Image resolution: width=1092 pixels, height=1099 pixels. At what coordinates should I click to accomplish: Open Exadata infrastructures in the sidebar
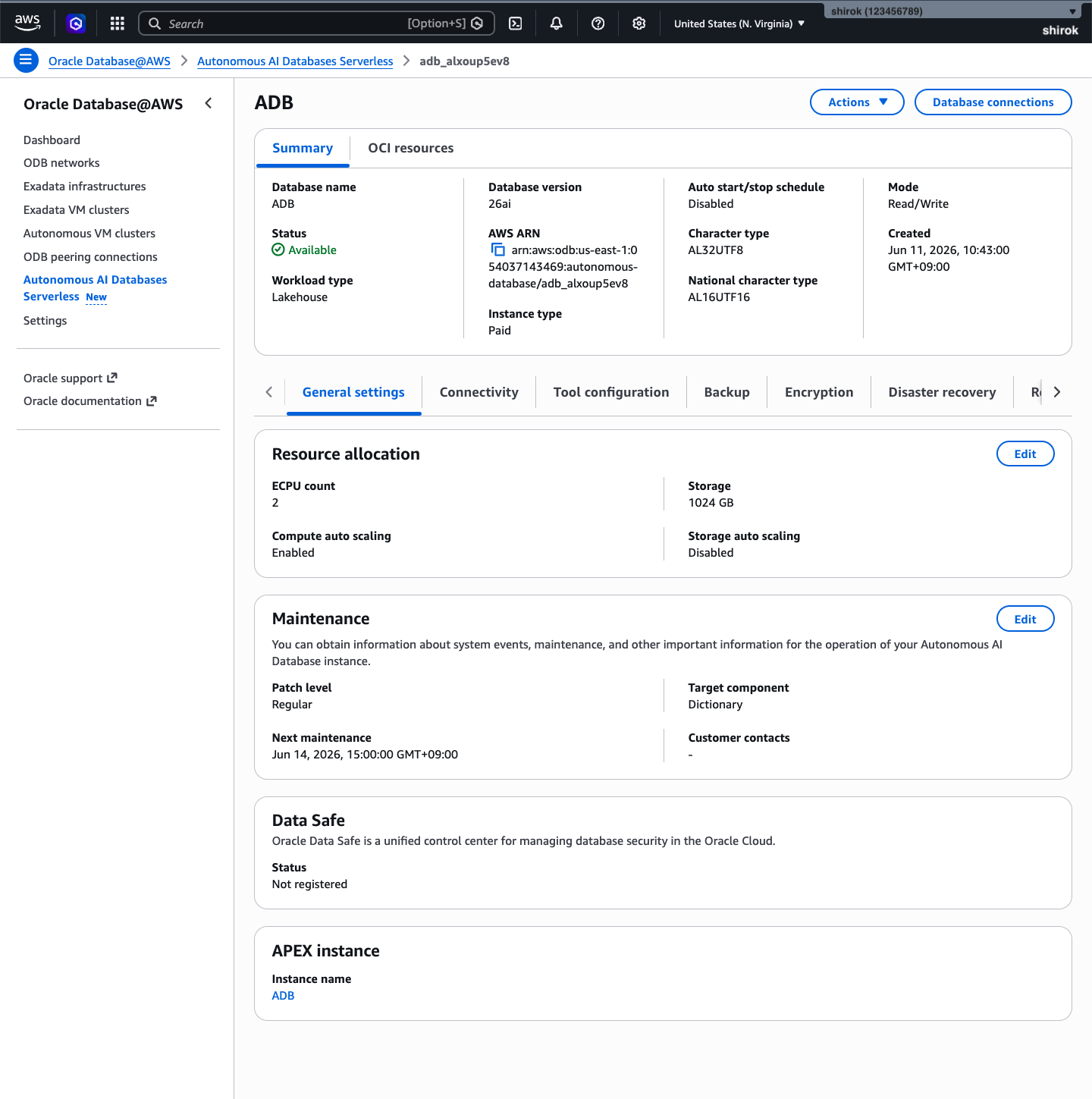85,187
